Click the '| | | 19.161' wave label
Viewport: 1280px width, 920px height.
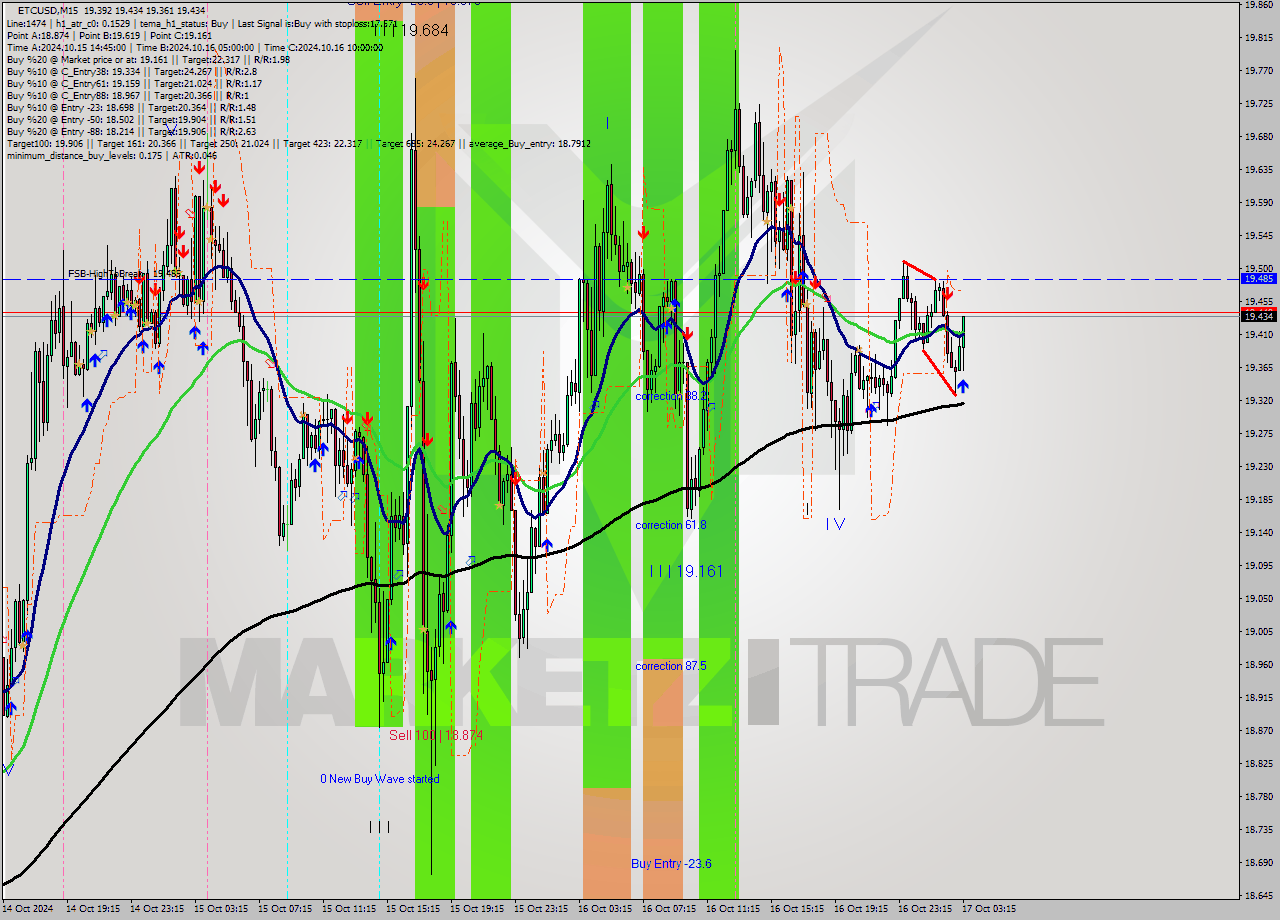pyautogui.click(x=686, y=572)
